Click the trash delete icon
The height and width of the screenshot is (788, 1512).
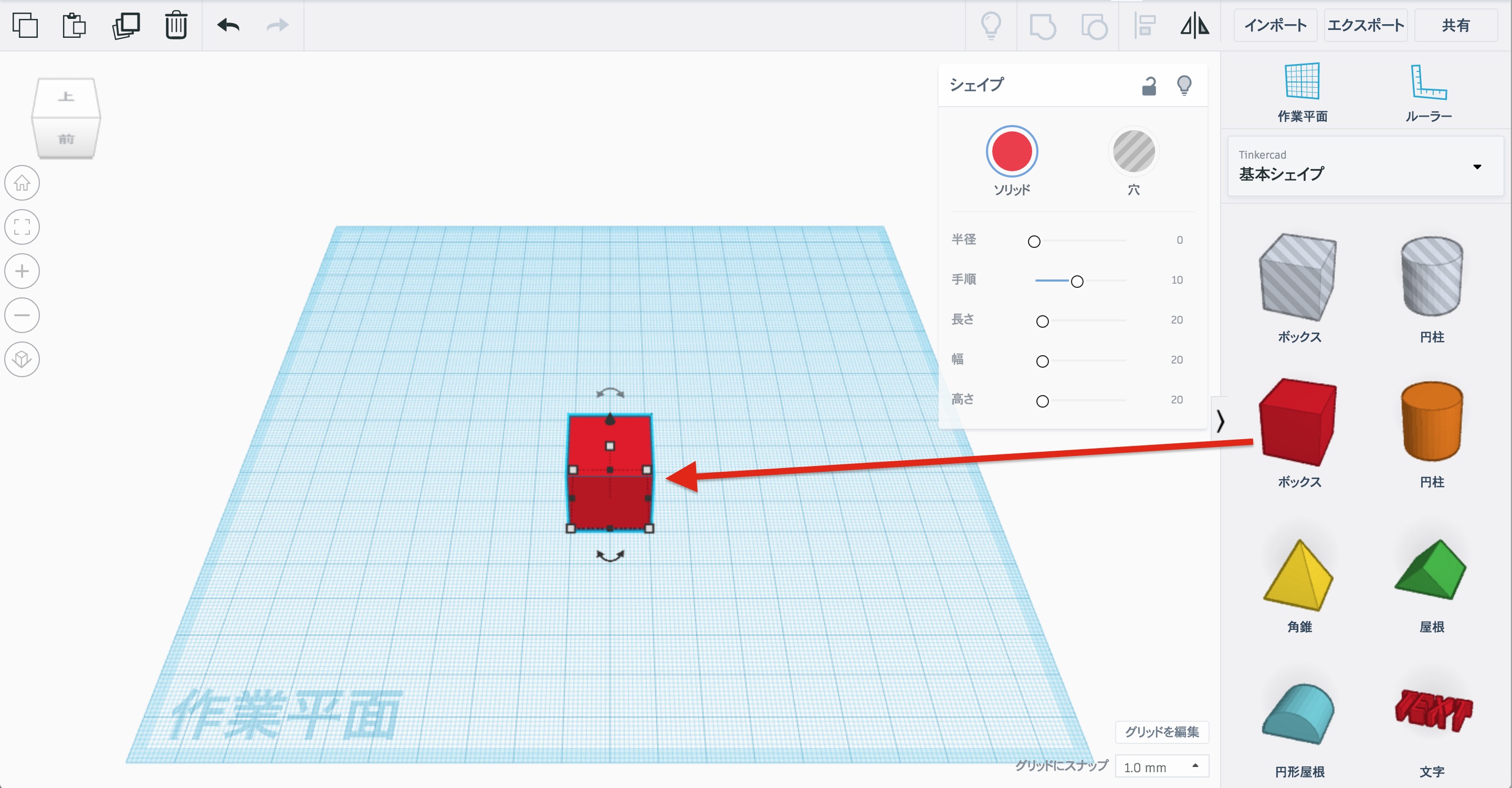175,25
